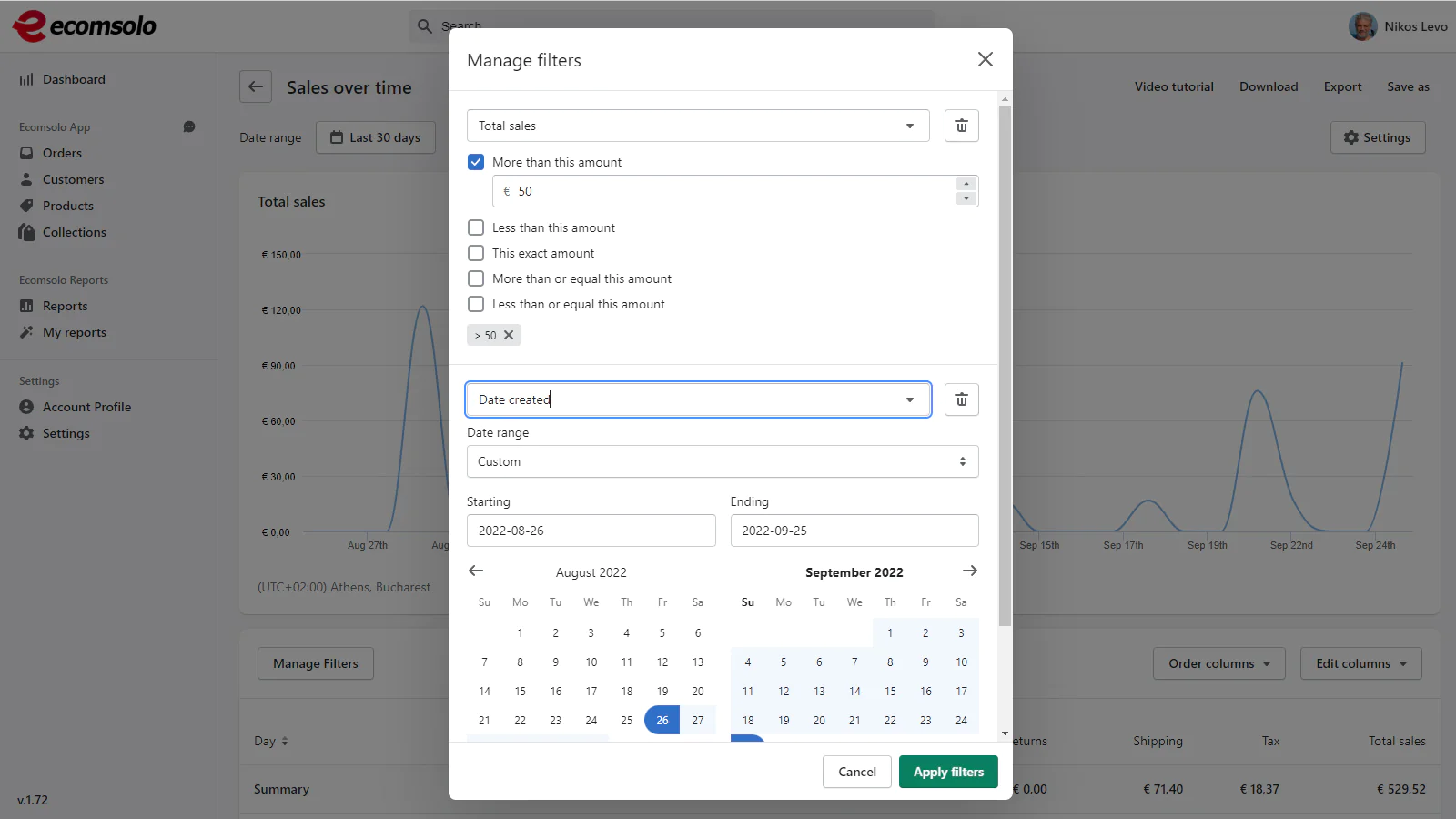Click the back arrow beside Sales over time
The width and height of the screenshot is (1456, 819).
coord(256,86)
